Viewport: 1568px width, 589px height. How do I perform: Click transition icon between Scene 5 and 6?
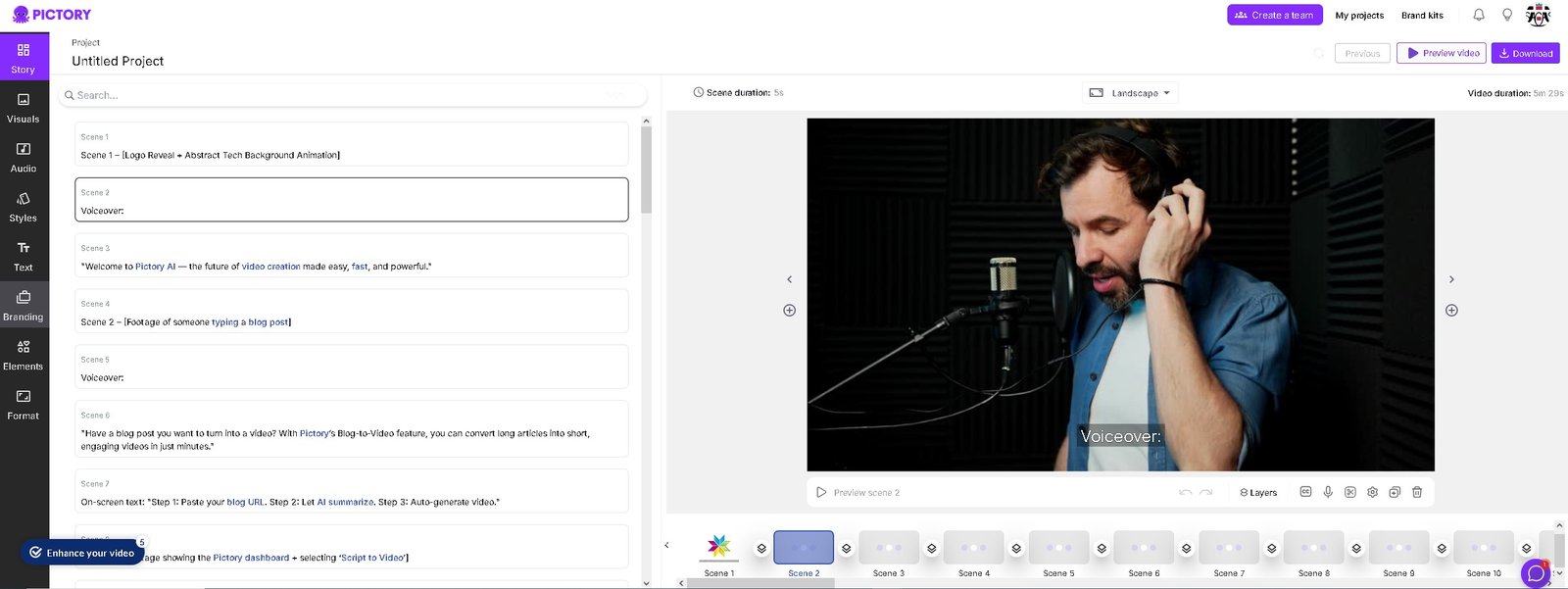[1102, 549]
